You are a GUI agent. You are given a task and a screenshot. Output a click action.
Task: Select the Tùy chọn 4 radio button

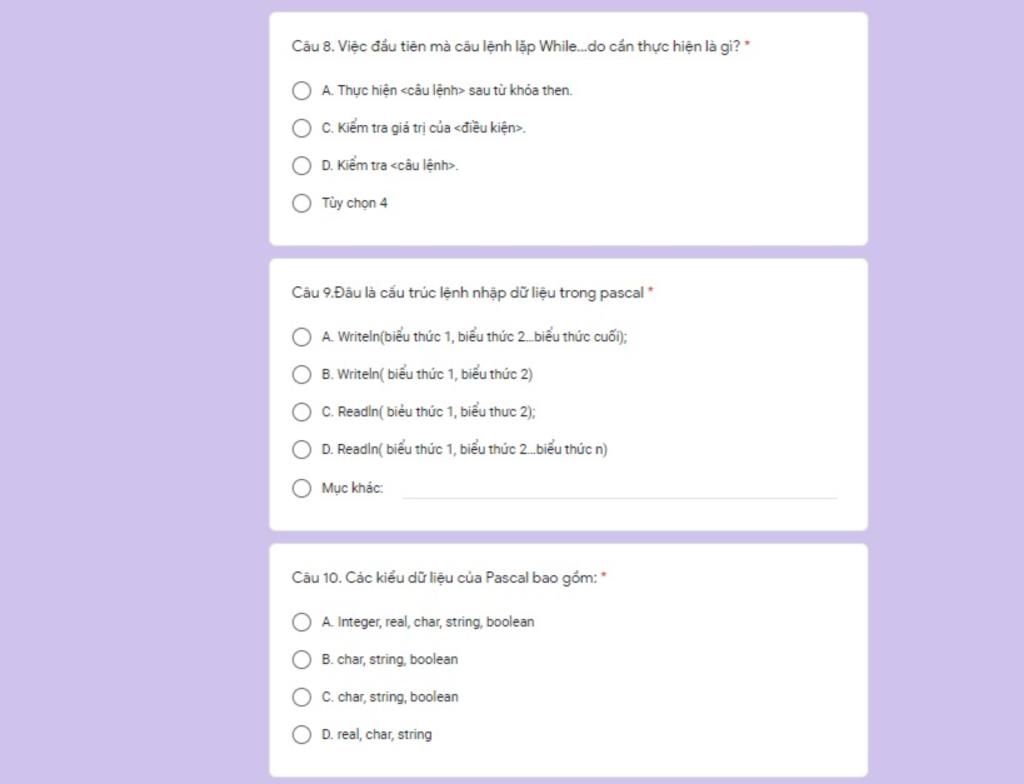click(x=301, y=203)
